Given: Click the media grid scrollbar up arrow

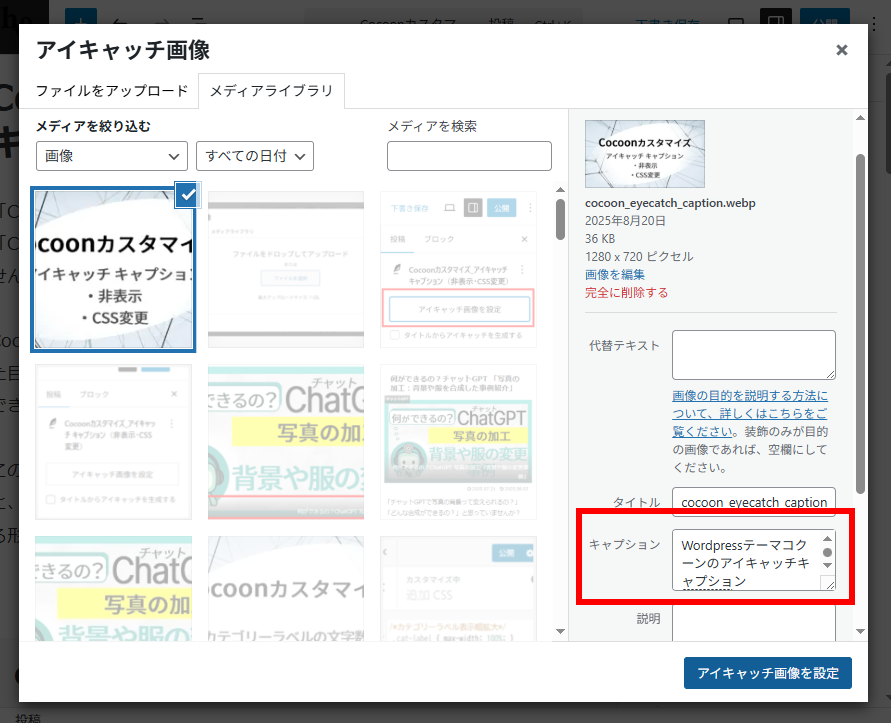Looking at the screenshot, I should pos(560,190).
